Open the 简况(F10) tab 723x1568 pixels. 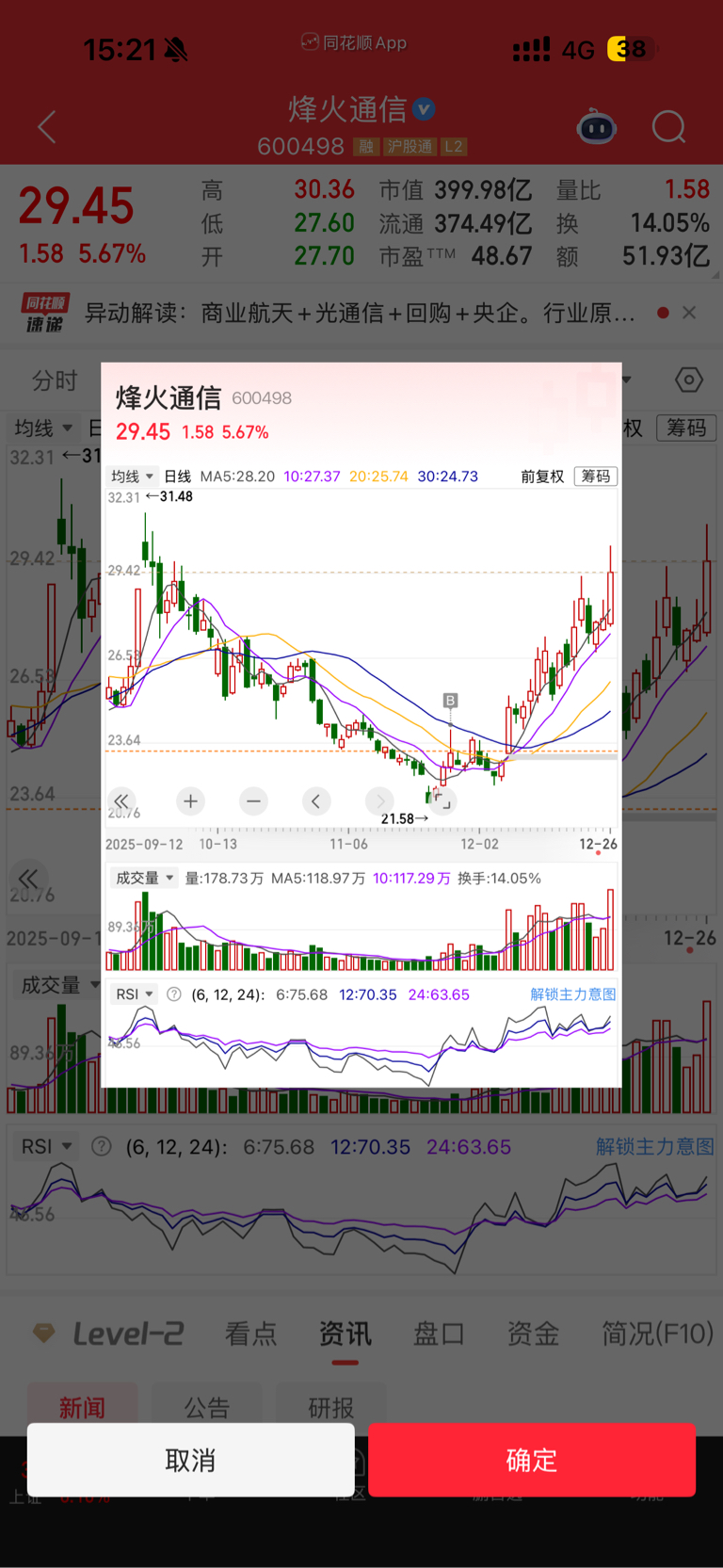click(658, 1334)
